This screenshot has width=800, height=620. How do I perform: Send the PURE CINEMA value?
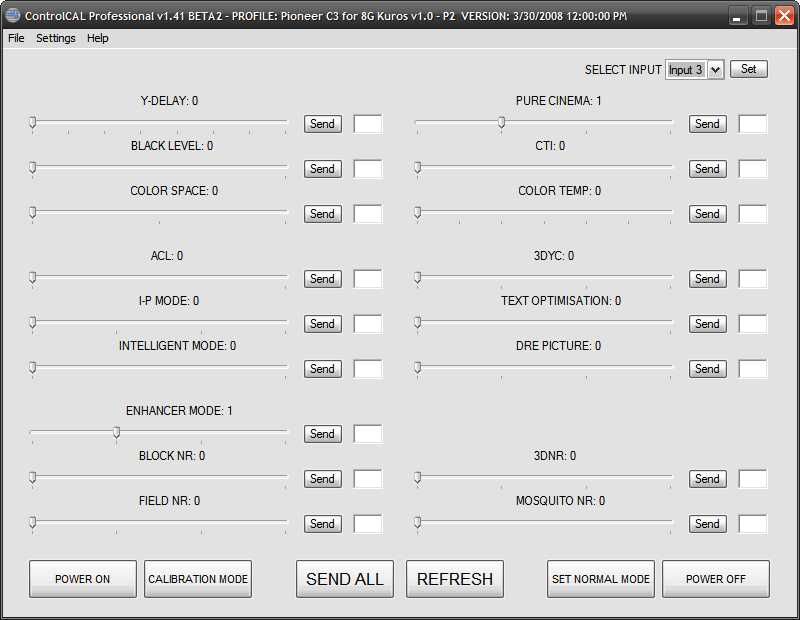708,123
